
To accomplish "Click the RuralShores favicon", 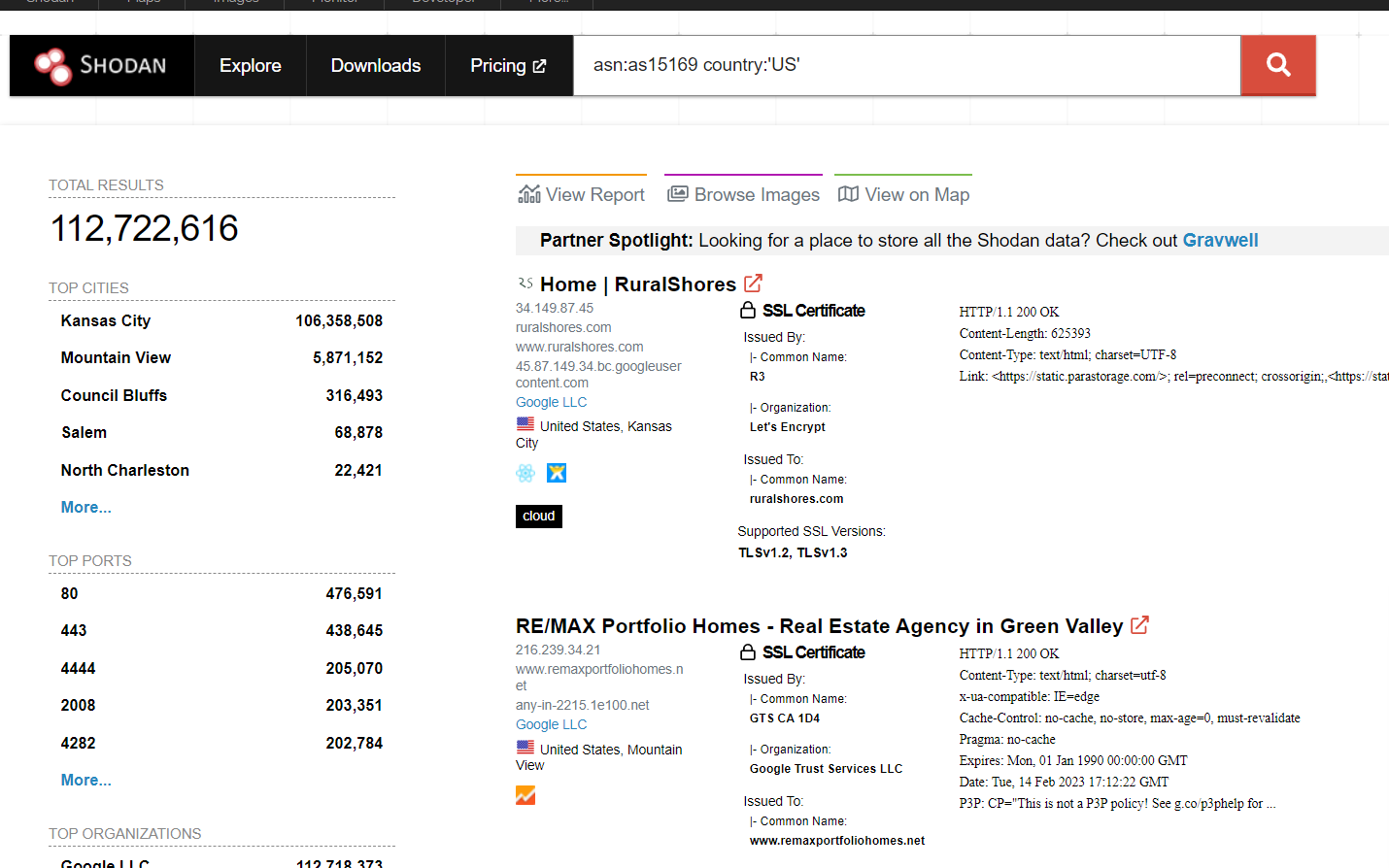I will click(525, 284).
